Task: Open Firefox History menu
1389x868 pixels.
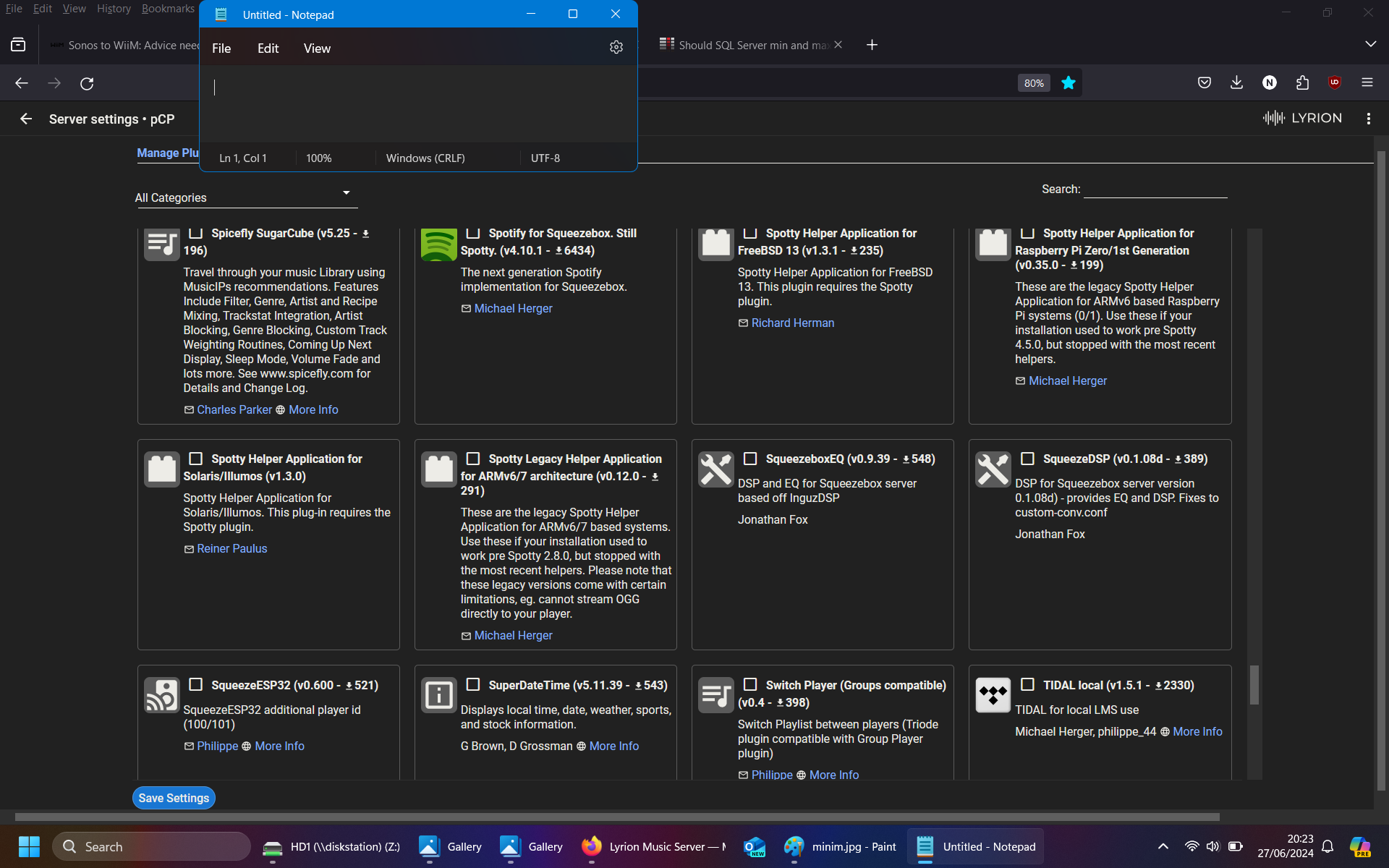Action: [x=114, y=9]
